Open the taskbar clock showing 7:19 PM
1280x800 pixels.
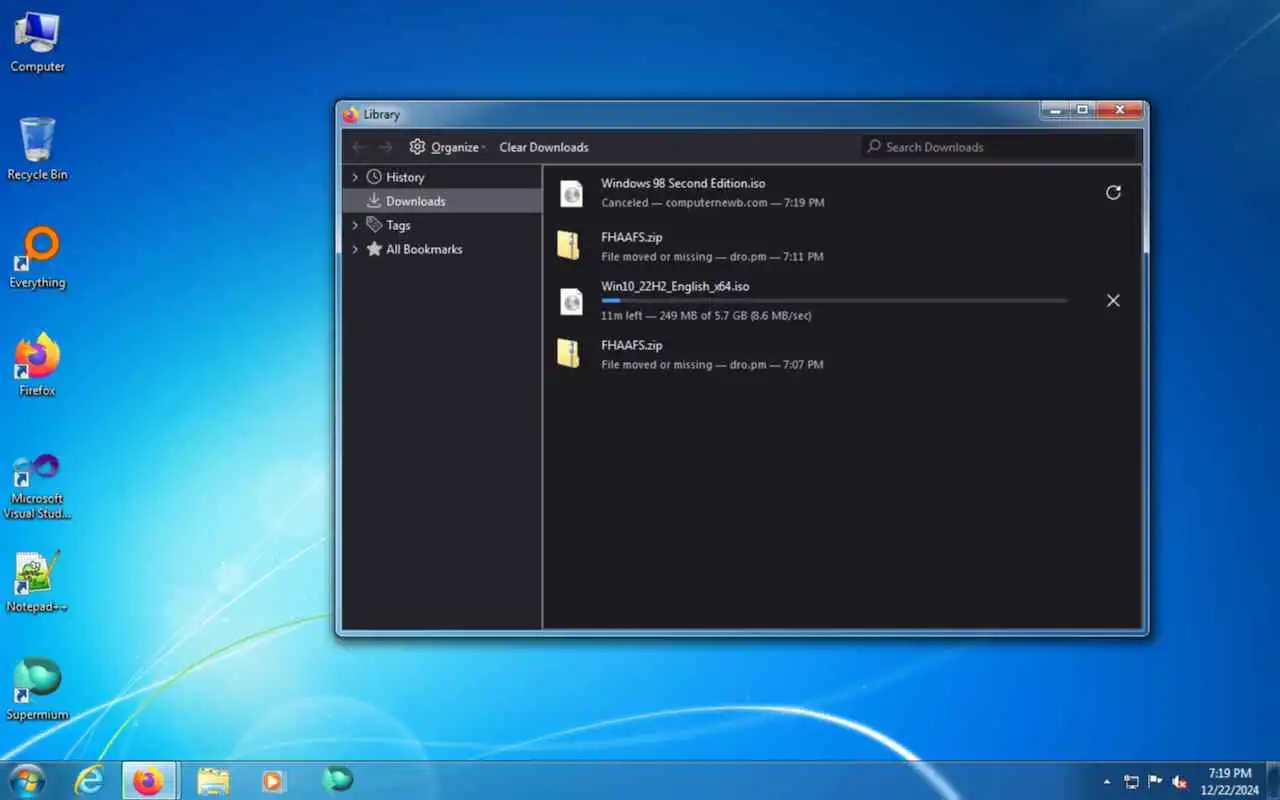(1231, 781)
